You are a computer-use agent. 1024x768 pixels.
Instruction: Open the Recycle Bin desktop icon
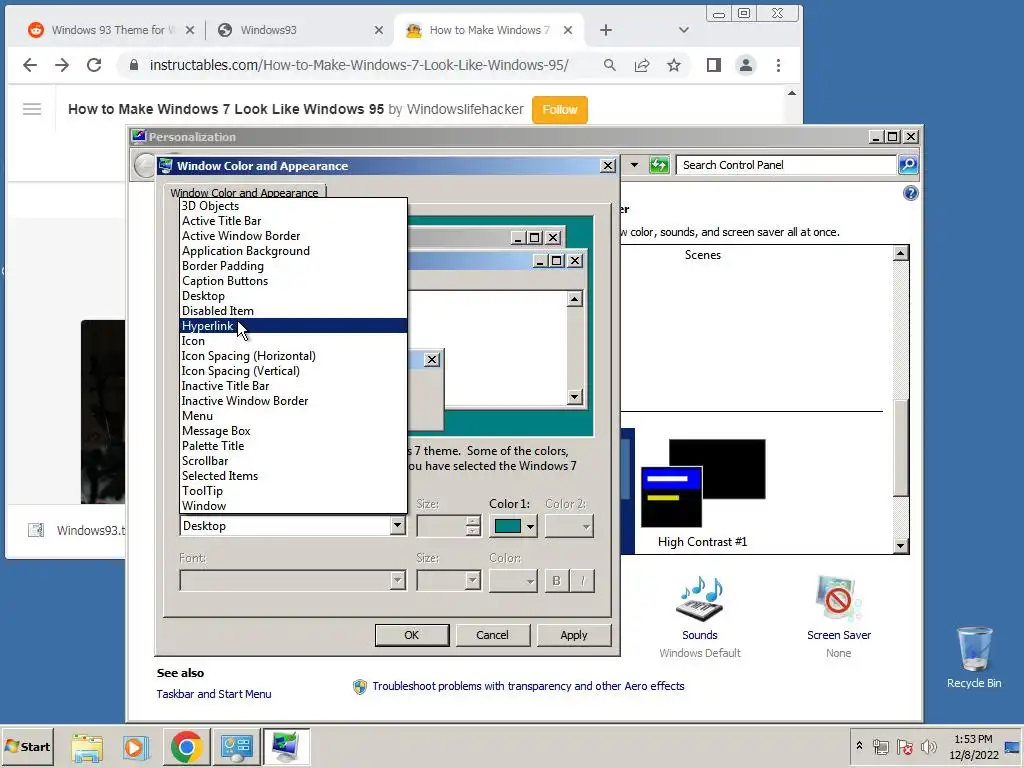(974, 657)
